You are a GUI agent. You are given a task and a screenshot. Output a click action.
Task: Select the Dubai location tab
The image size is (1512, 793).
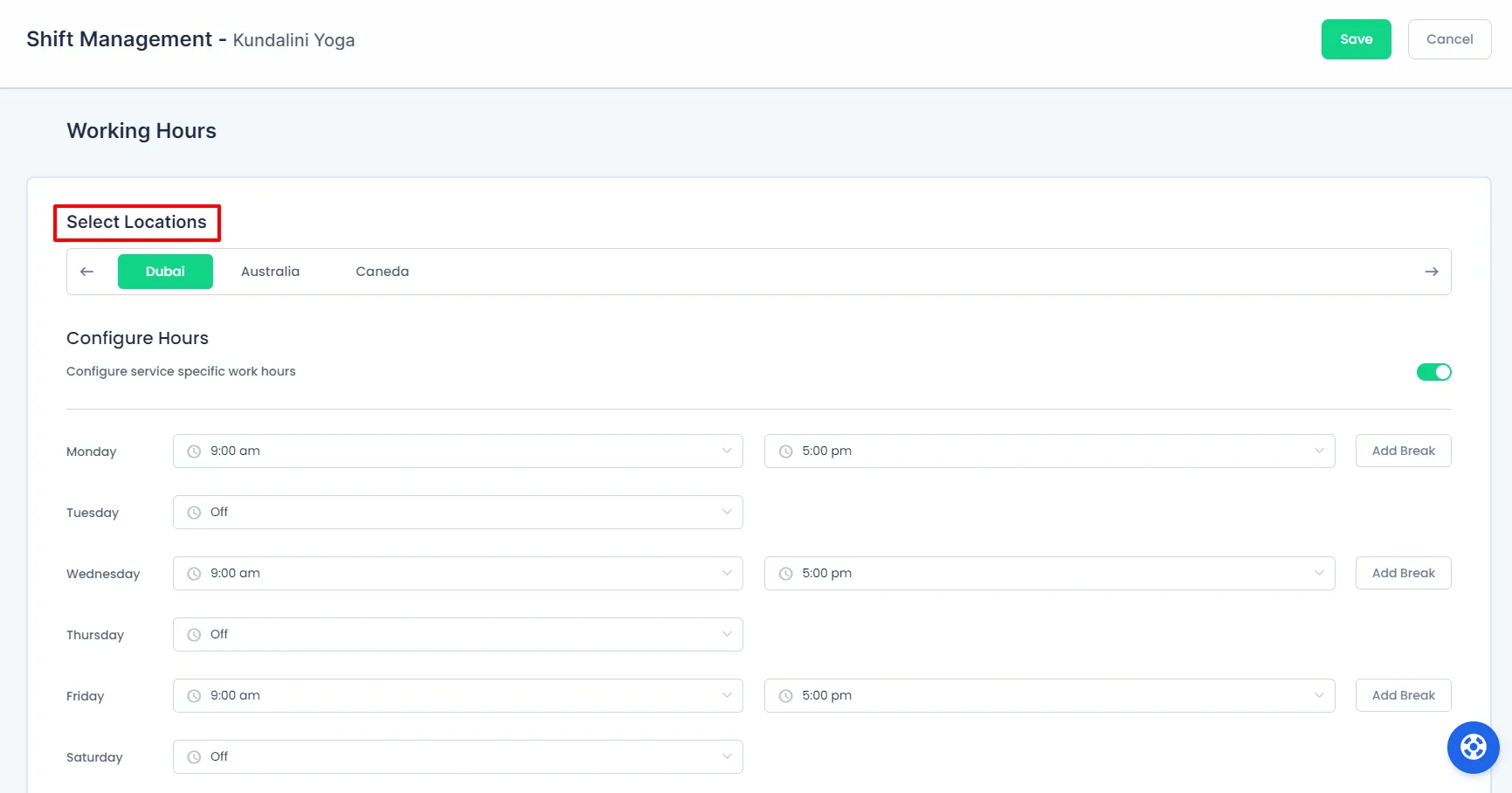tap(165, 272)
